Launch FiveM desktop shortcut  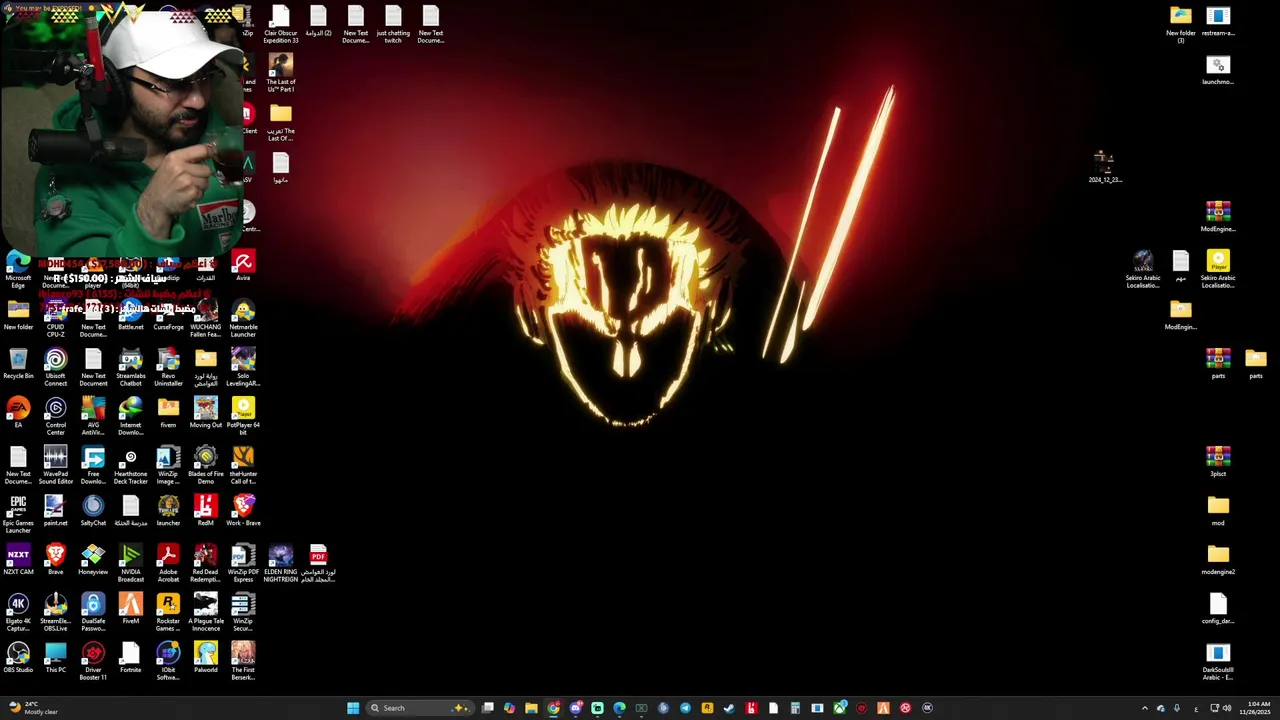pos(131,609)
